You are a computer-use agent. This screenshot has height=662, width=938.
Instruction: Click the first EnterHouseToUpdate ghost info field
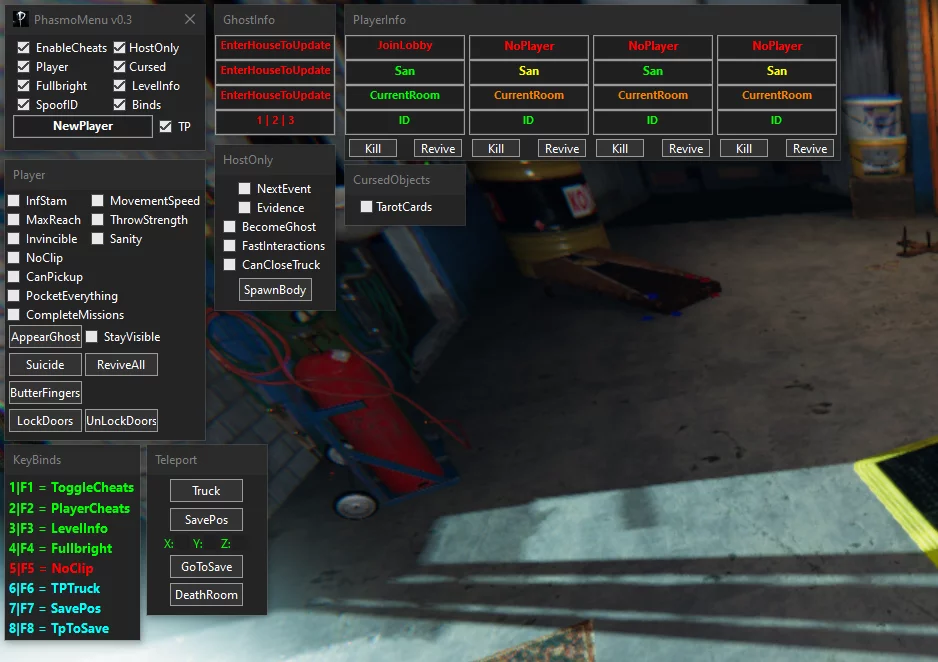point(275,46)
